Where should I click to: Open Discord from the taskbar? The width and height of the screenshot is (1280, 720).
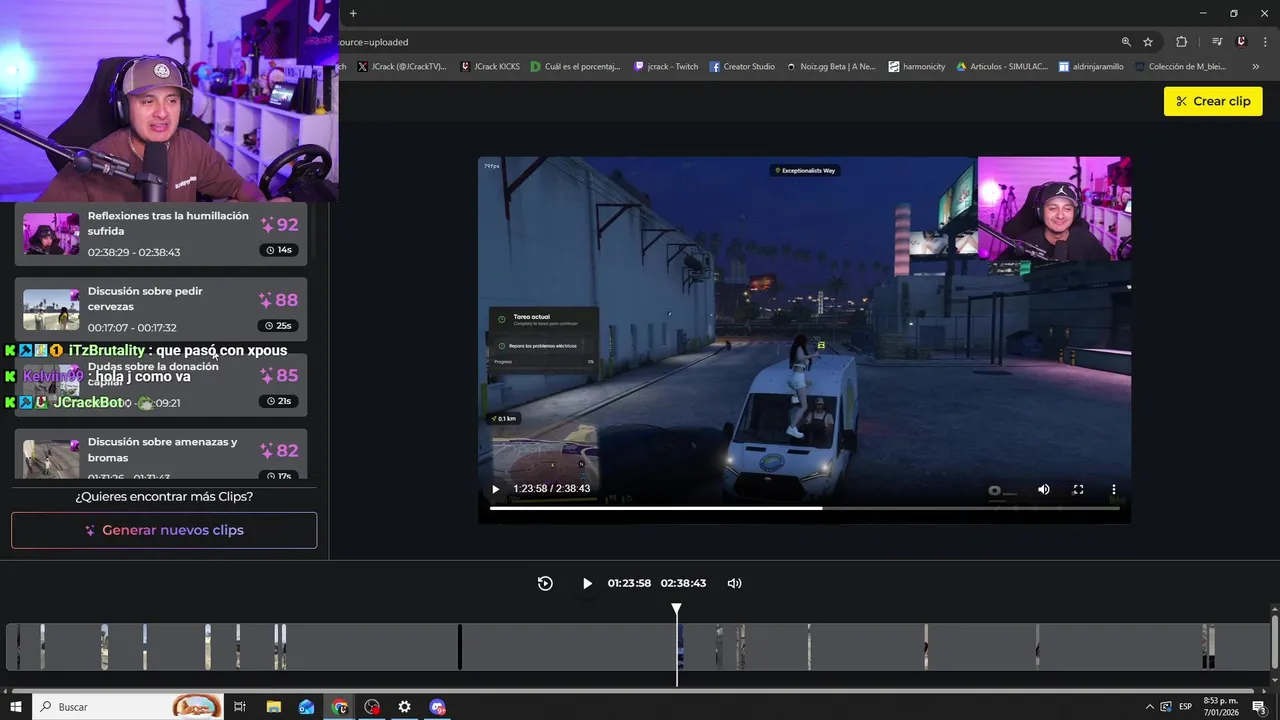[x=437, y=707]
